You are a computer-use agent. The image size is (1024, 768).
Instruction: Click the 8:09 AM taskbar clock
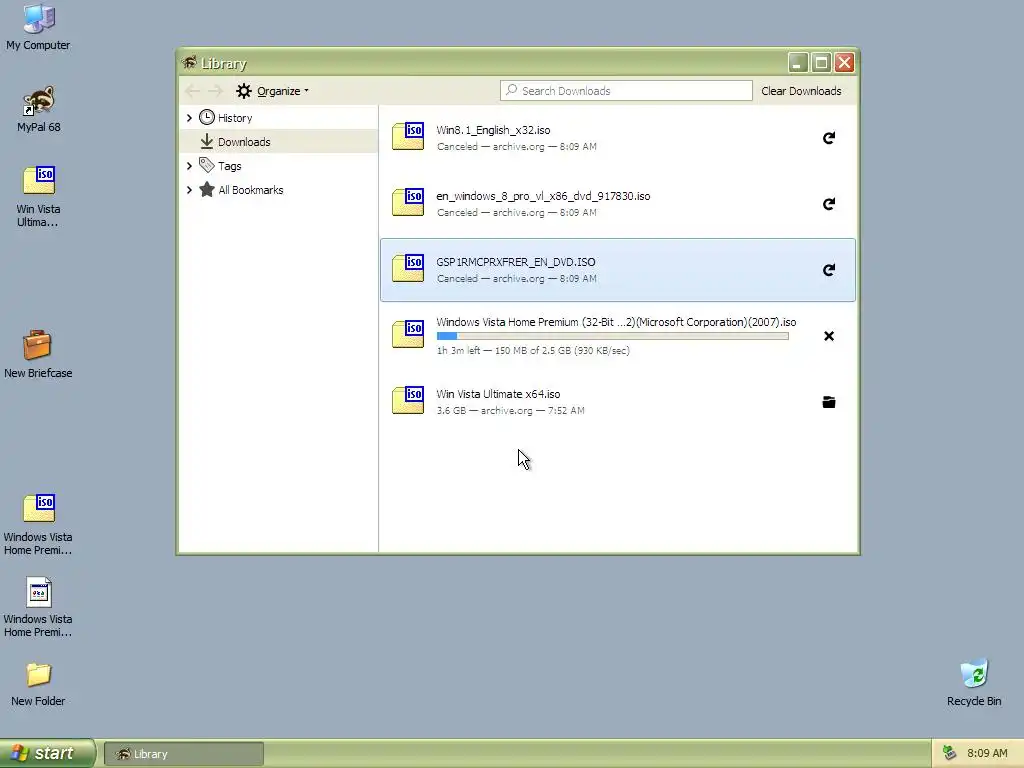987,753
